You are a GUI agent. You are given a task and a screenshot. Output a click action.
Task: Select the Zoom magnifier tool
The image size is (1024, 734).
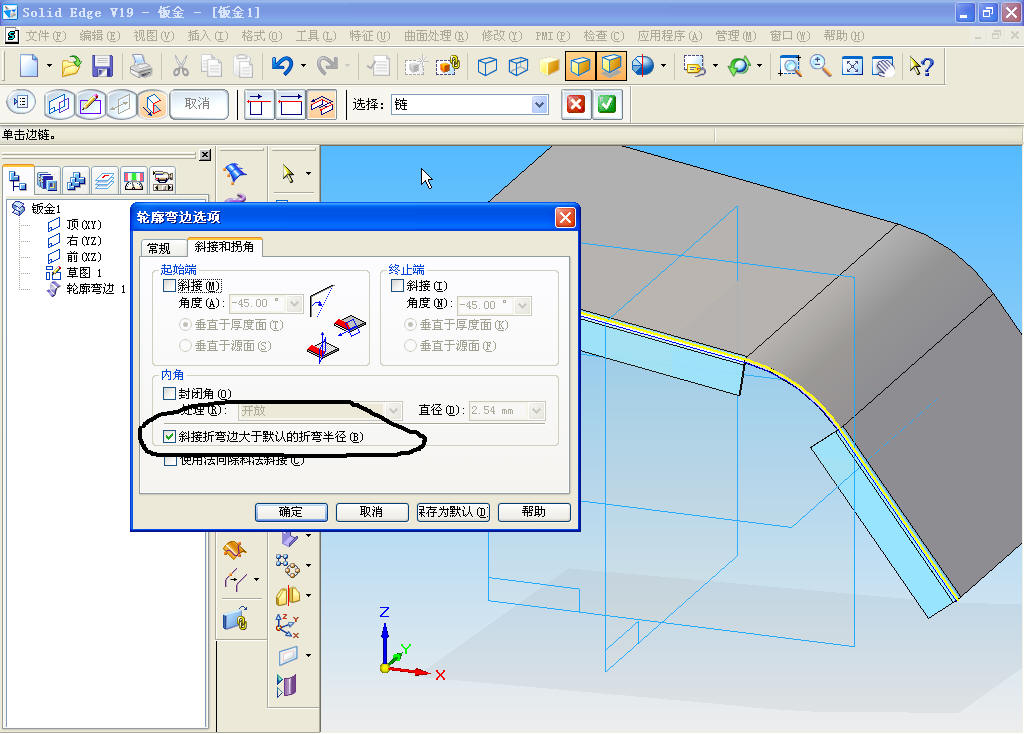coord(821,66)
